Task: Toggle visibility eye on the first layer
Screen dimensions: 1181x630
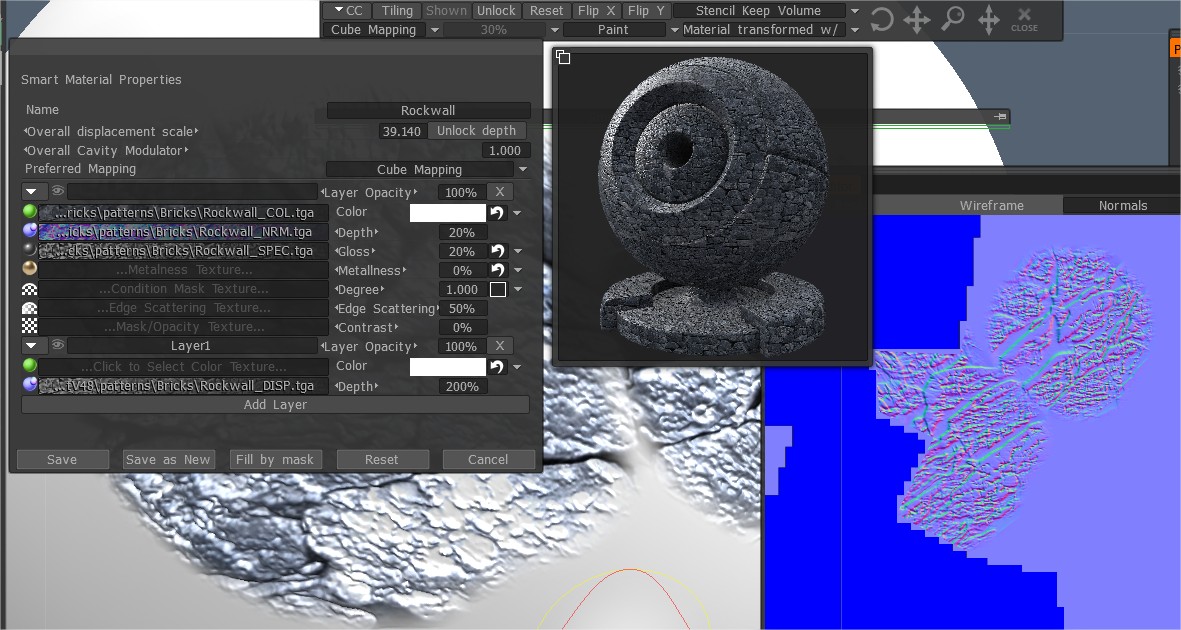Action: (58, 191)
